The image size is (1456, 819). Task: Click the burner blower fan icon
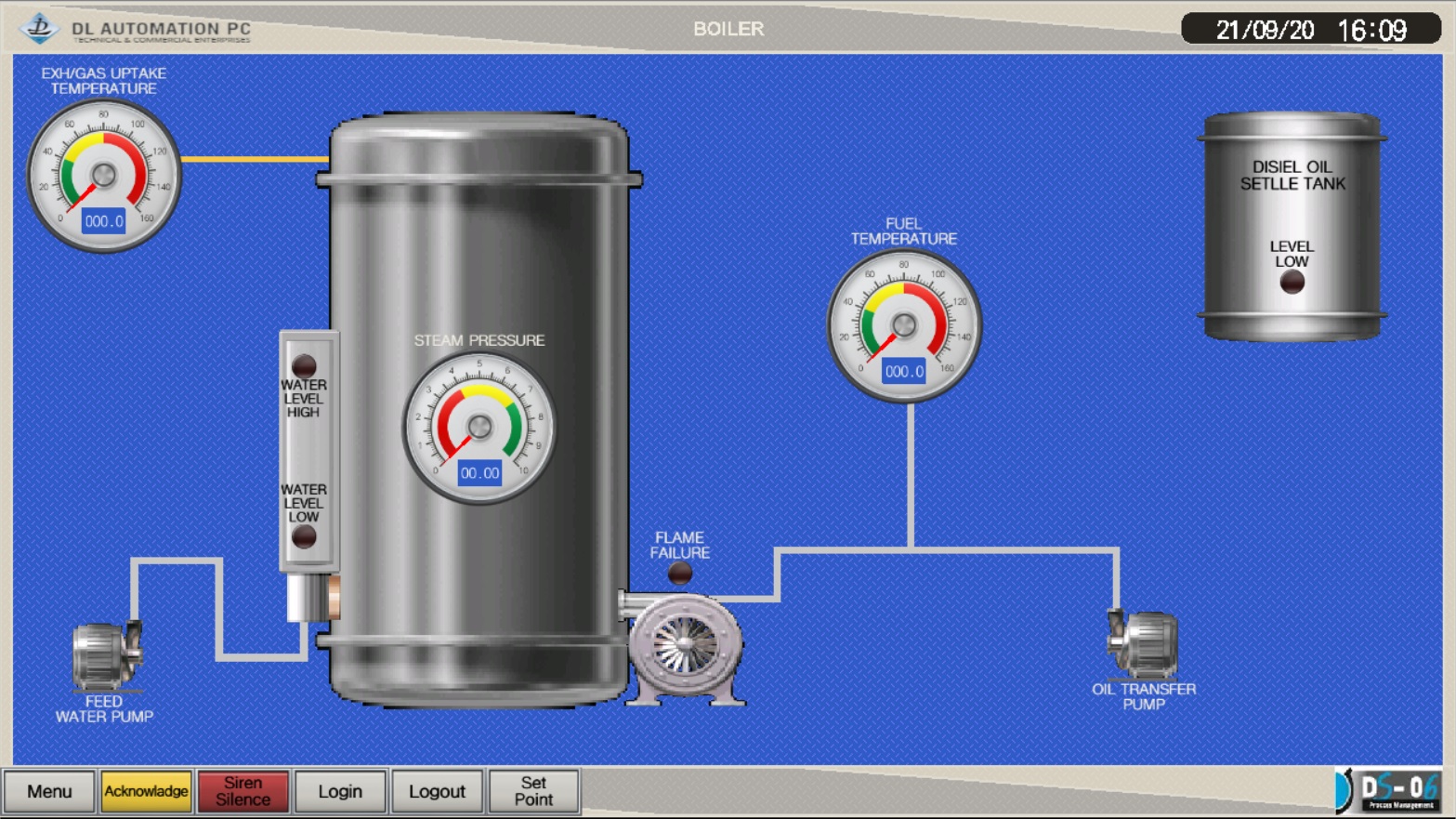click(685, 648)
